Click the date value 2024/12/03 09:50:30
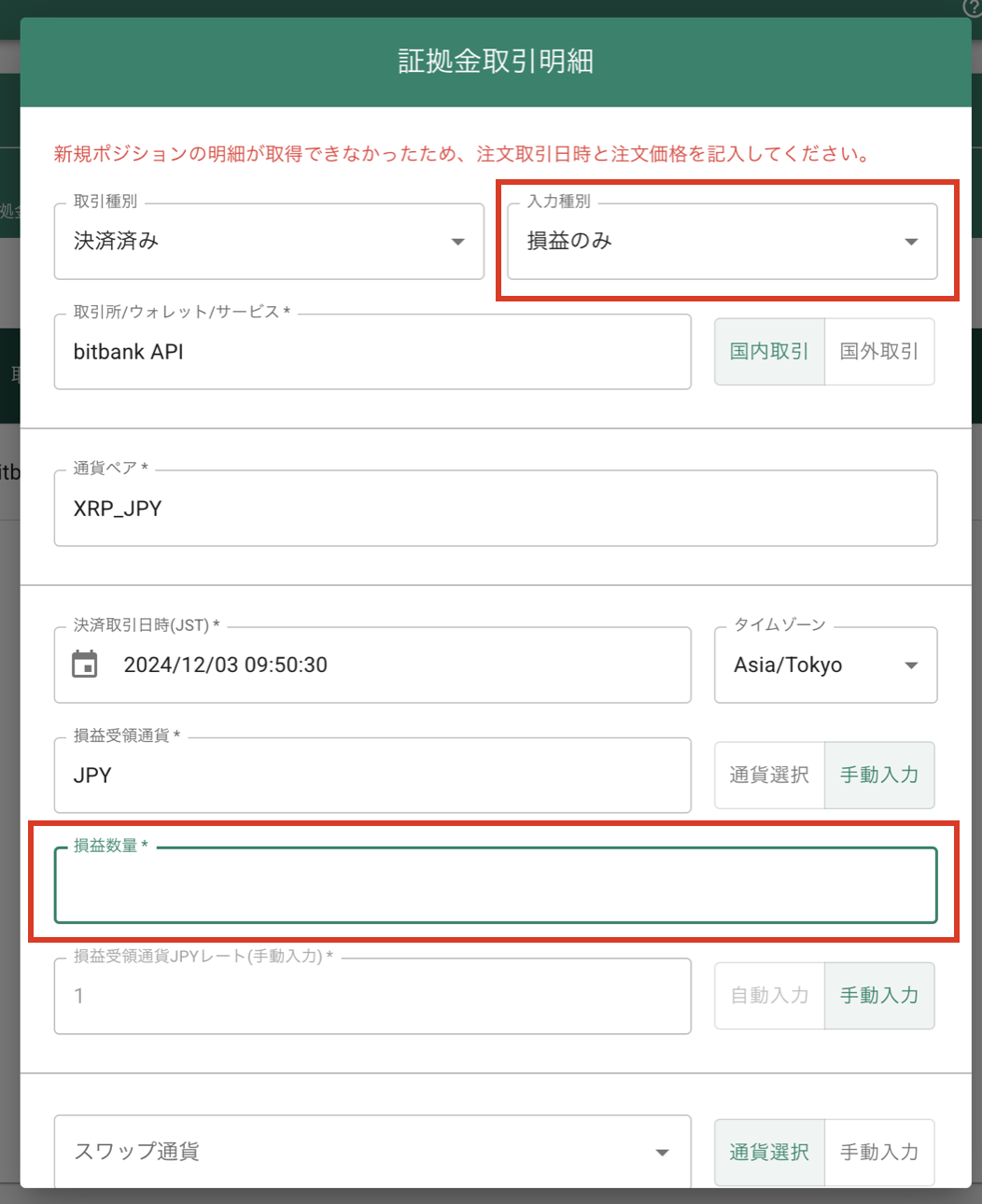This screenshot has width=982, height=1204. tap(226, 665)
